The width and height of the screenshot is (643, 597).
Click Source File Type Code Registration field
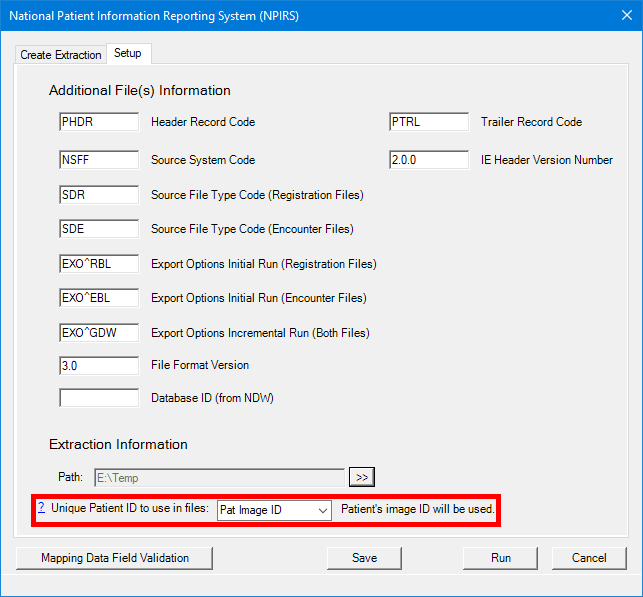tap(98, 195)
